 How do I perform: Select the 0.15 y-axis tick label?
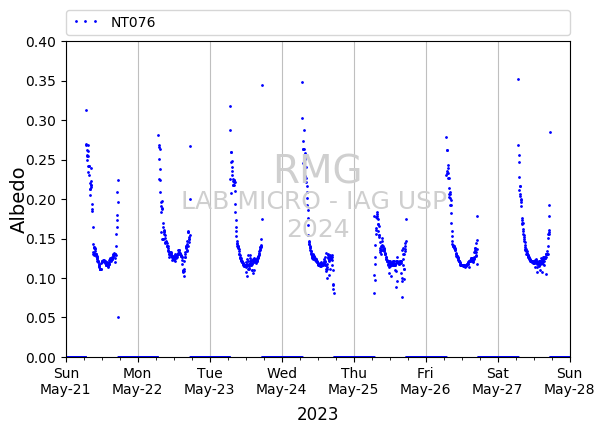point(41,239)
